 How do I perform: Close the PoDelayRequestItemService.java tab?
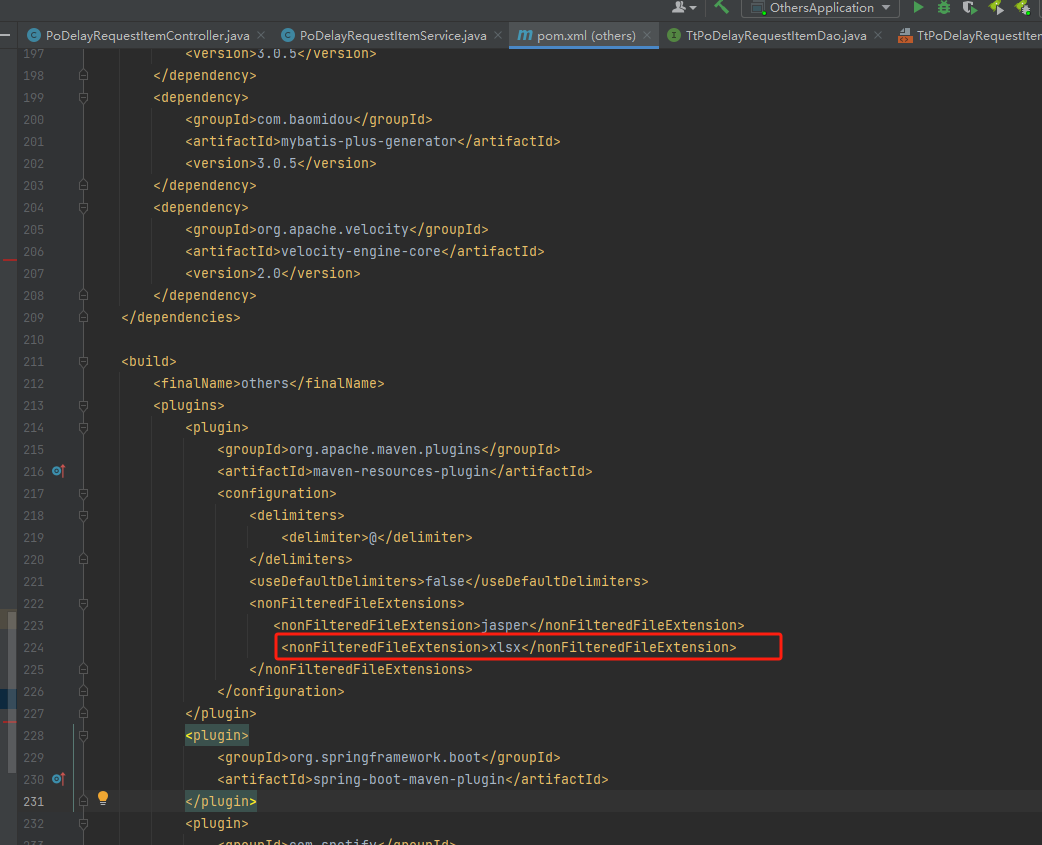(x=498, y=35)
